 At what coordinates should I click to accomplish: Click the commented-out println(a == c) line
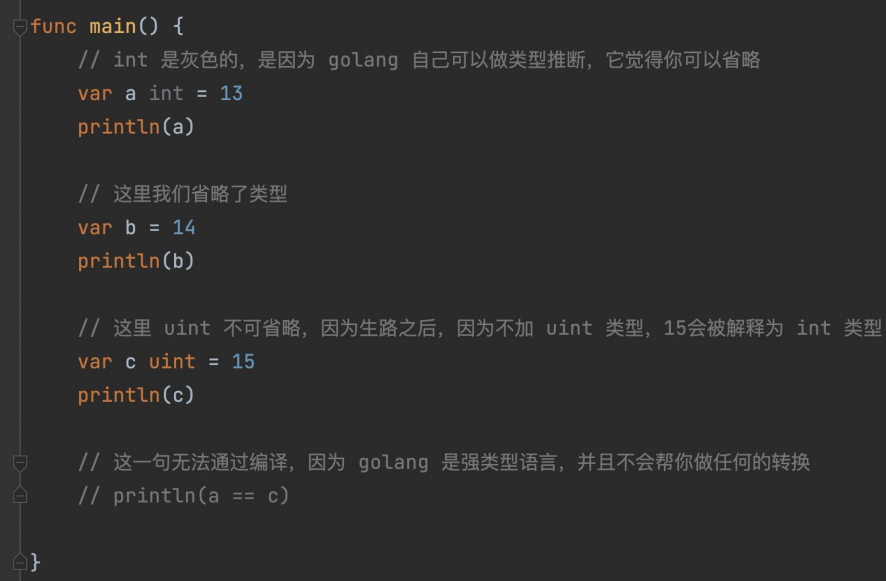click(x=184, y=496)
